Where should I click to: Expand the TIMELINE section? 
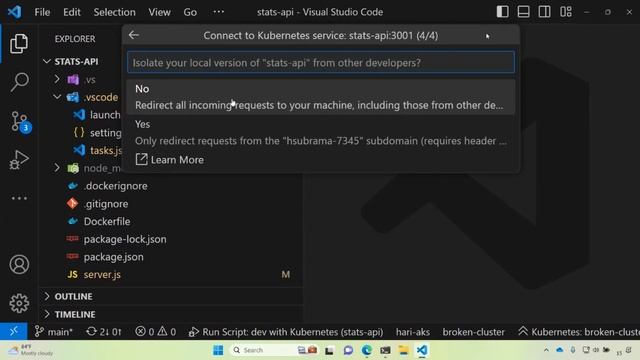tap(75, 314)
